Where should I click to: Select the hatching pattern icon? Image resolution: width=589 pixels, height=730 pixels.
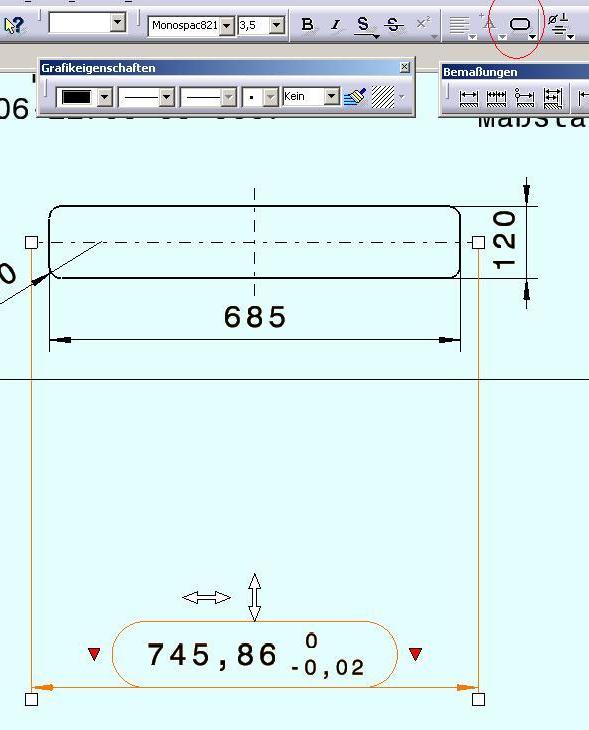[x=383, y=97]
